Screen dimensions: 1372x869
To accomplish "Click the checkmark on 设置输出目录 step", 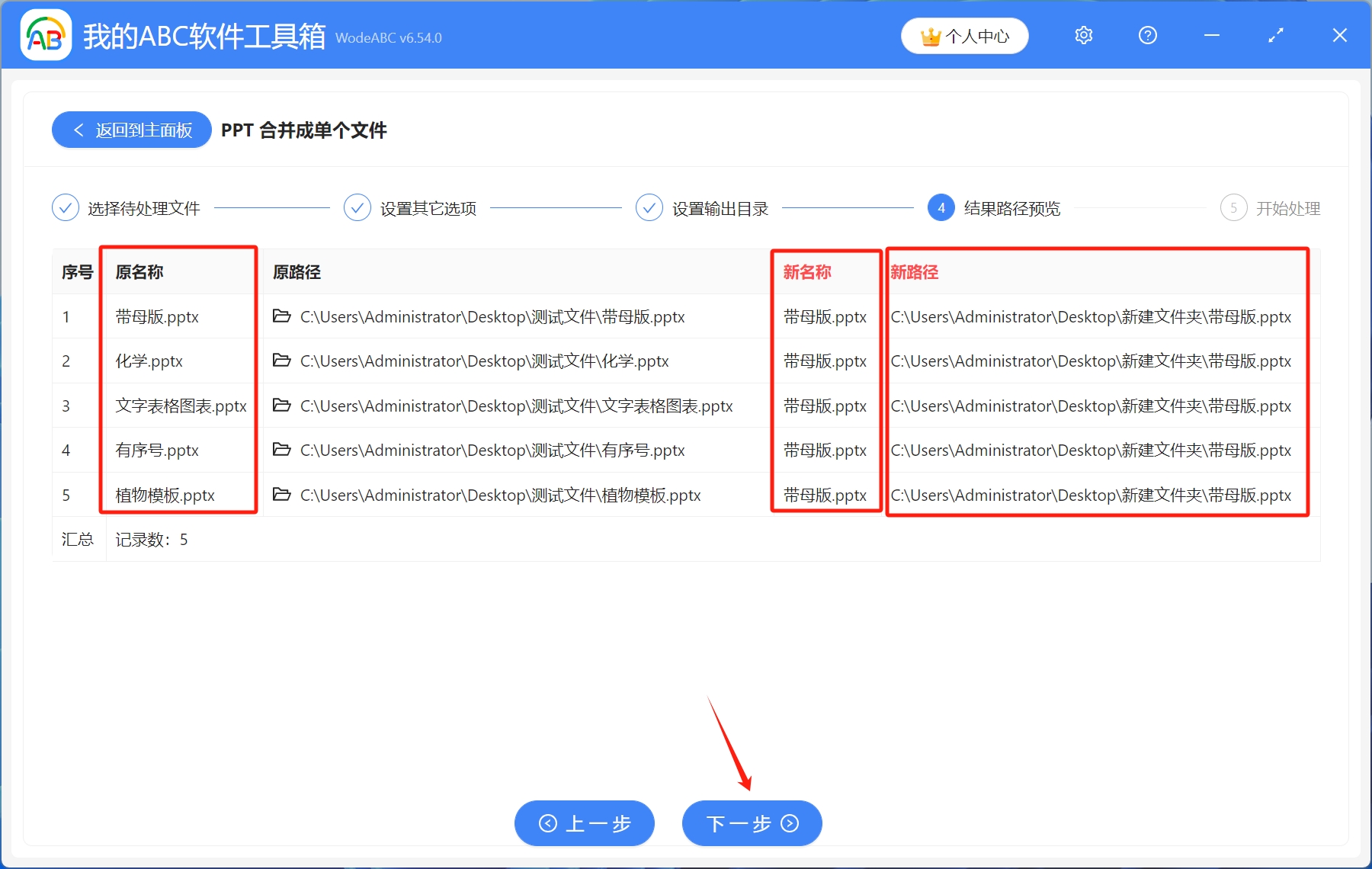I will pyautogui.click(x=649, y=207).
